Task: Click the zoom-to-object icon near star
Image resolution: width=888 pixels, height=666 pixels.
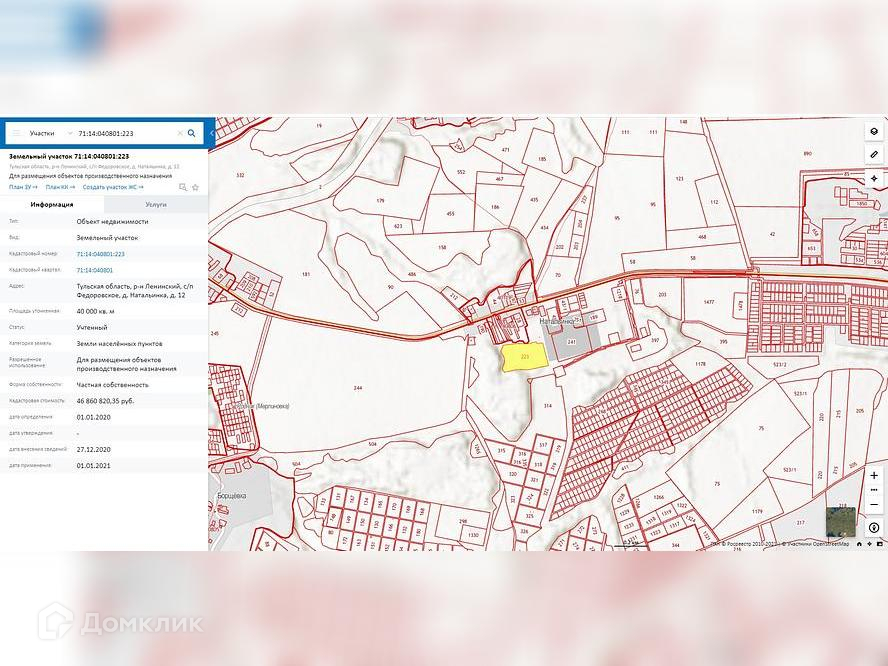Action: 183,187
